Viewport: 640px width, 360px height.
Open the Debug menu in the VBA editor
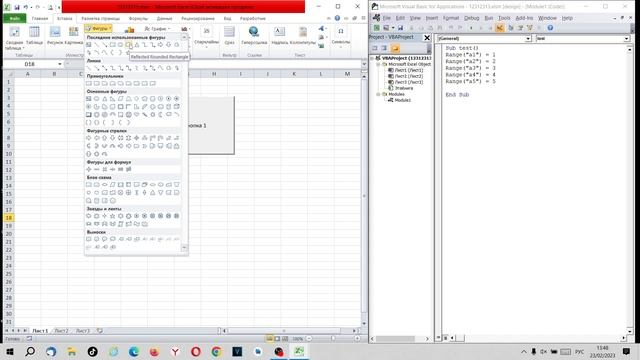pyautogui.click(x=471, y=18)
